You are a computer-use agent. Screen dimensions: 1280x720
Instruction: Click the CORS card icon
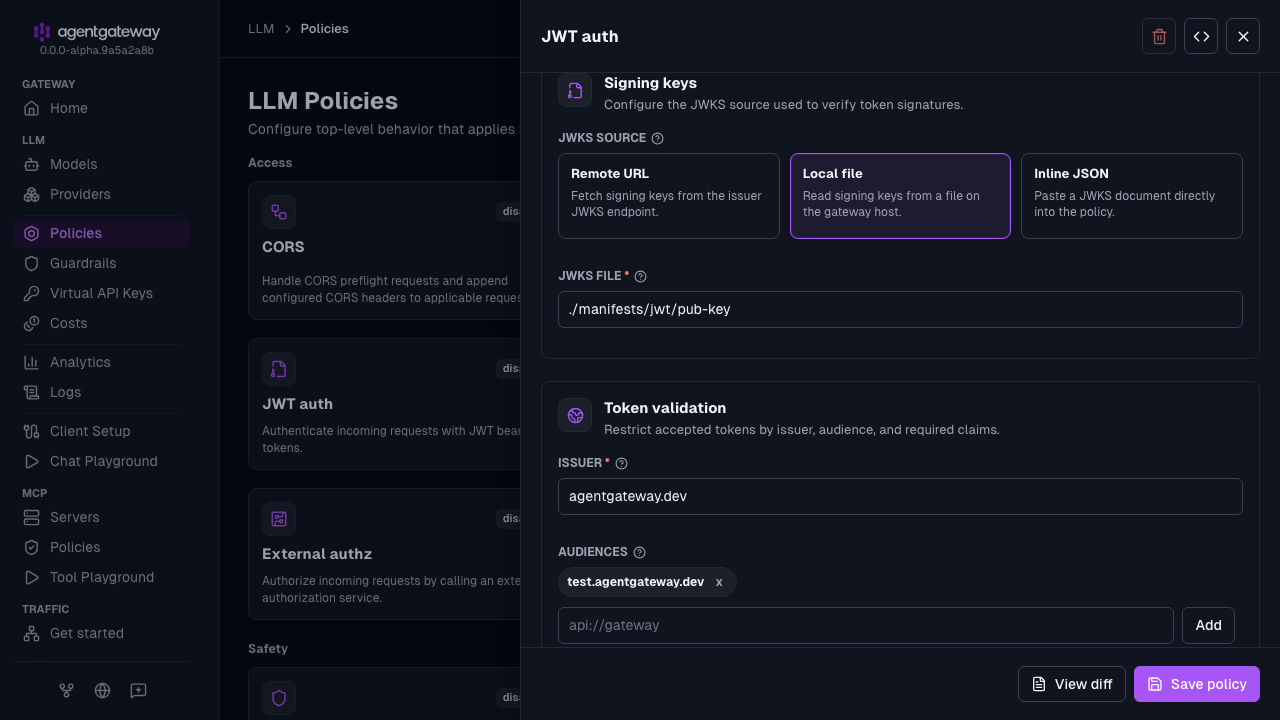point(279,212)
